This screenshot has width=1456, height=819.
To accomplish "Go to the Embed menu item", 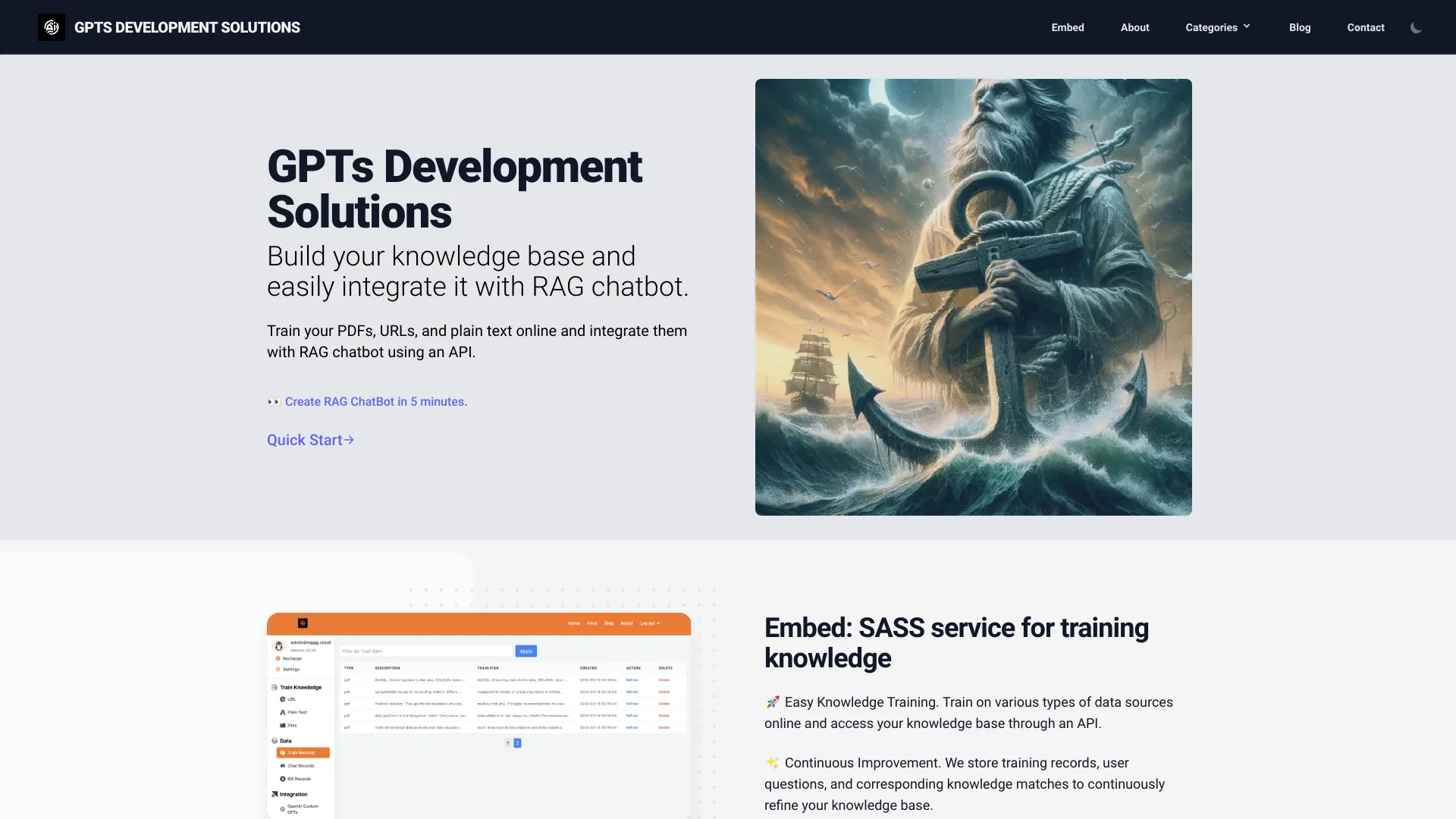I will [x=1068, y=27].
